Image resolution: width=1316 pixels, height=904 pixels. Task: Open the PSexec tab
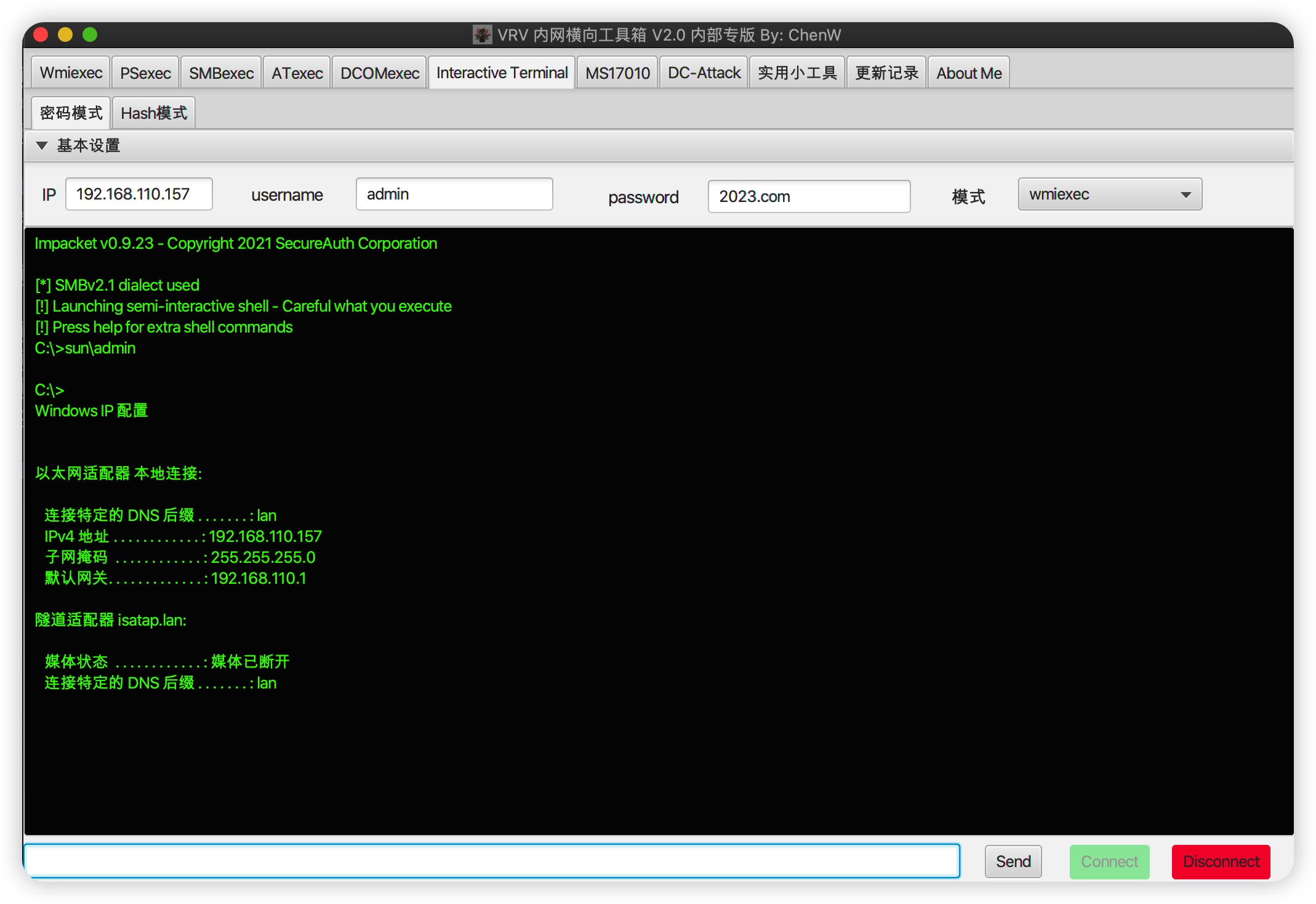coord(145,73)
